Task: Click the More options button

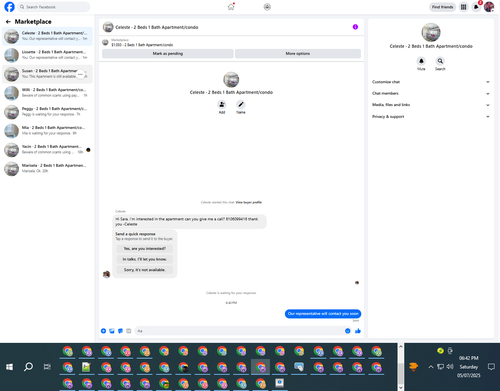Action: pyautogui.click(x=298, y=54)
